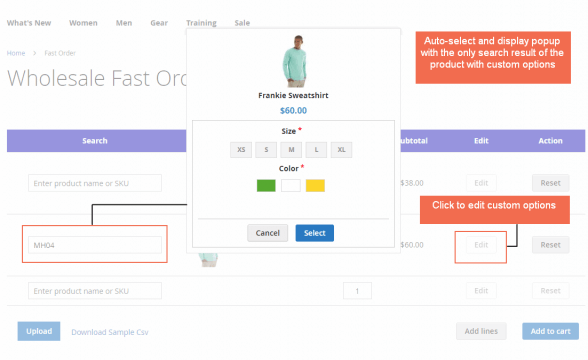
Task: Choose the yellow color swatch
Action: tap(315, 186)
